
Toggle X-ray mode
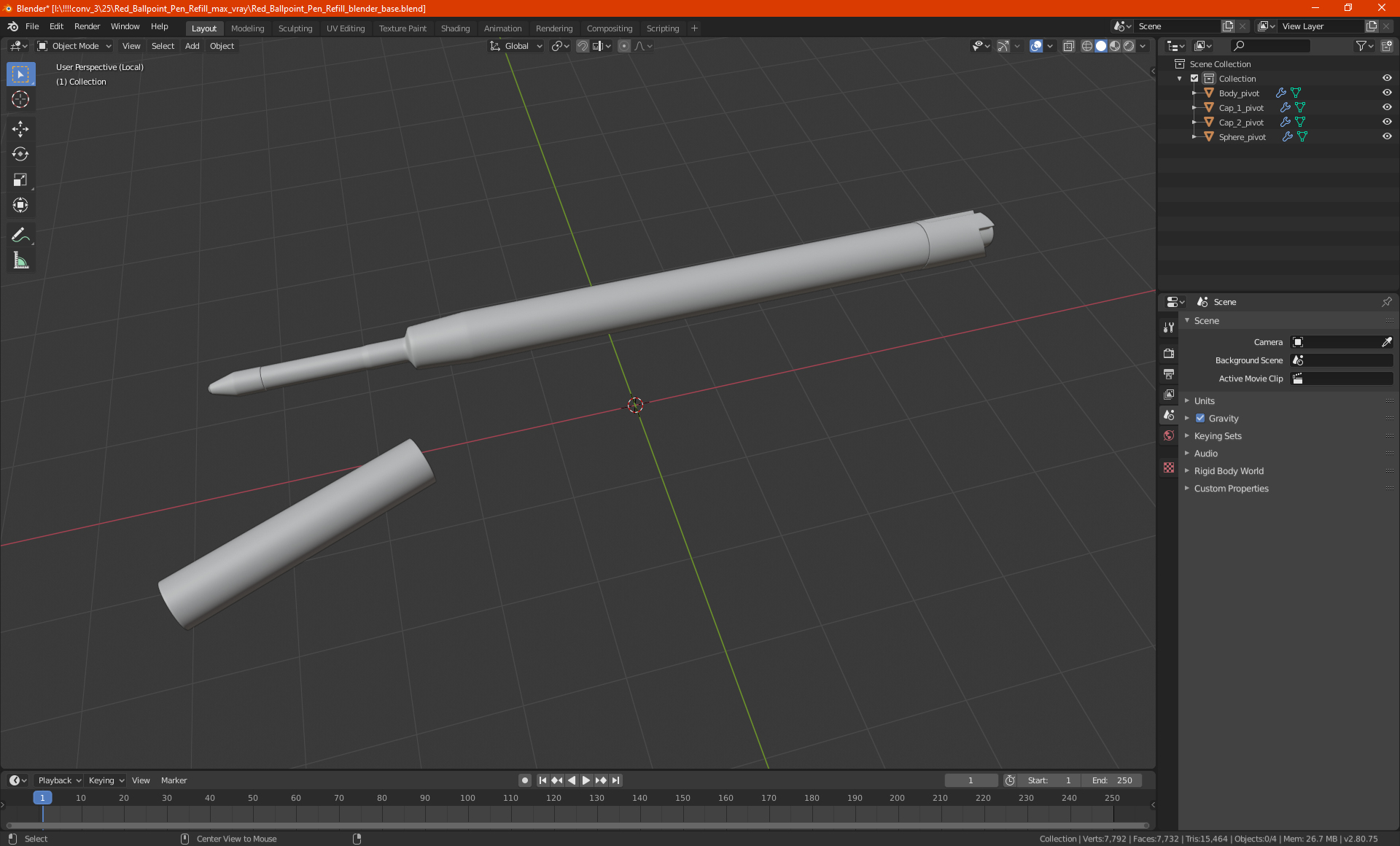click(1069, 46)
